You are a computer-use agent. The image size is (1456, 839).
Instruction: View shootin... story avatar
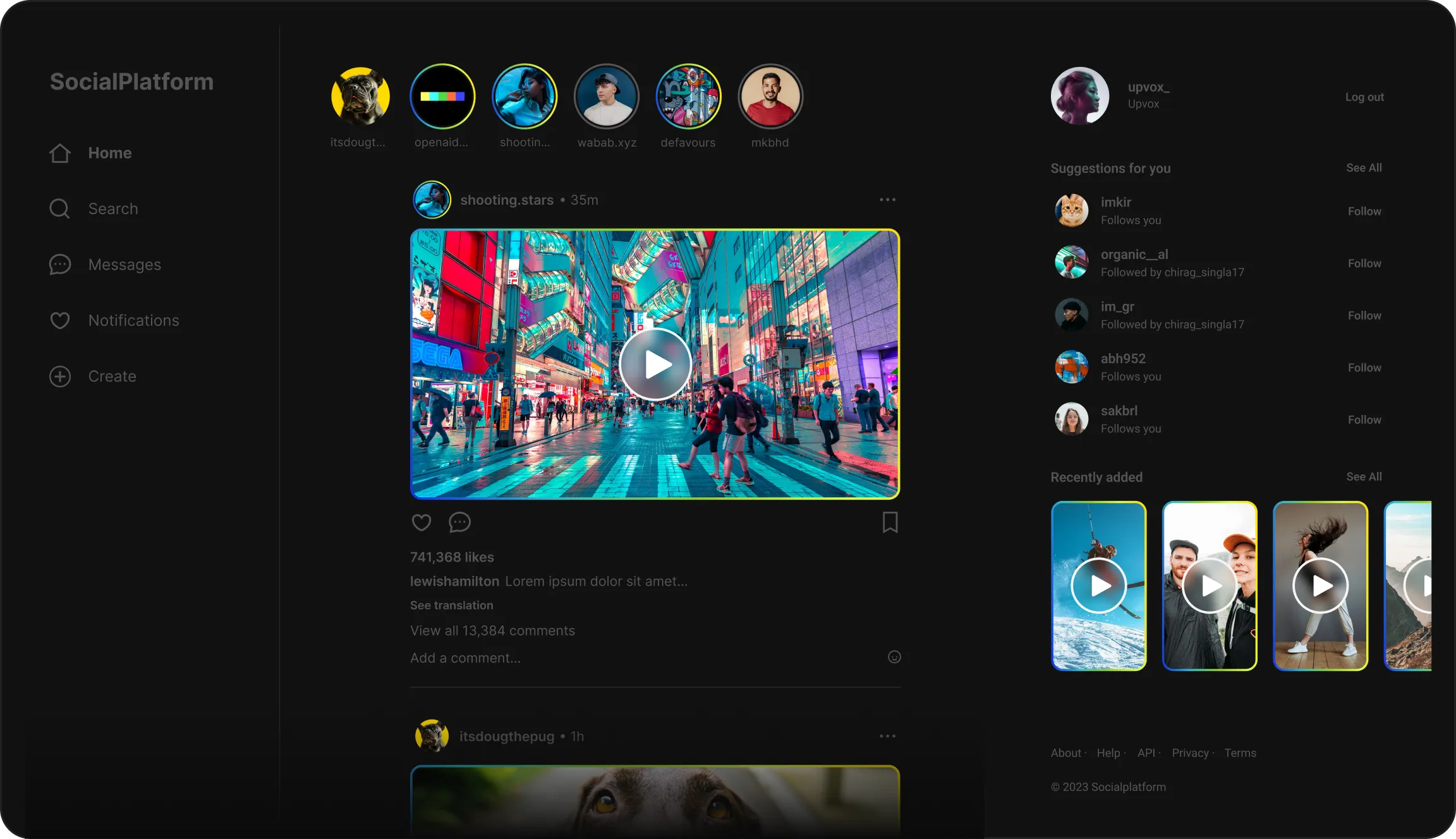tap(525, 96)
